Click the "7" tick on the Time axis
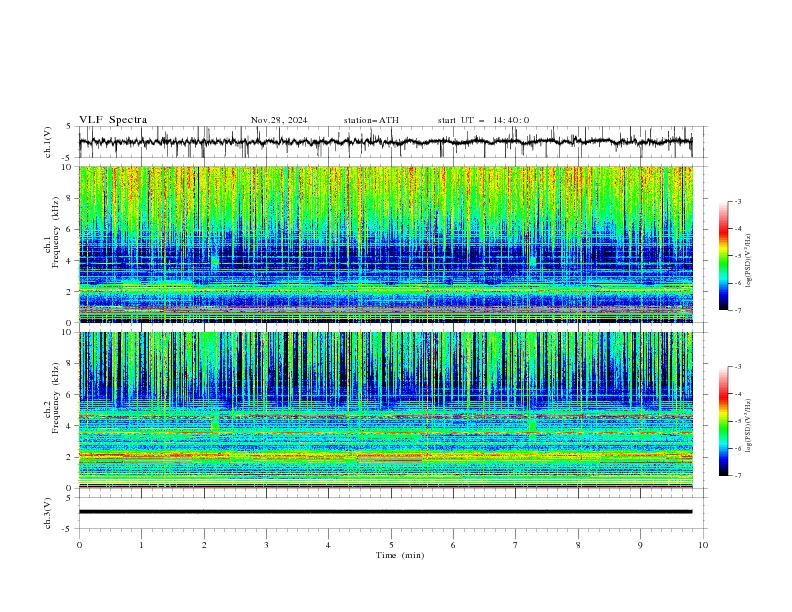Image resolution: width=792 pixels, height=612 pixels. (516, 545)
